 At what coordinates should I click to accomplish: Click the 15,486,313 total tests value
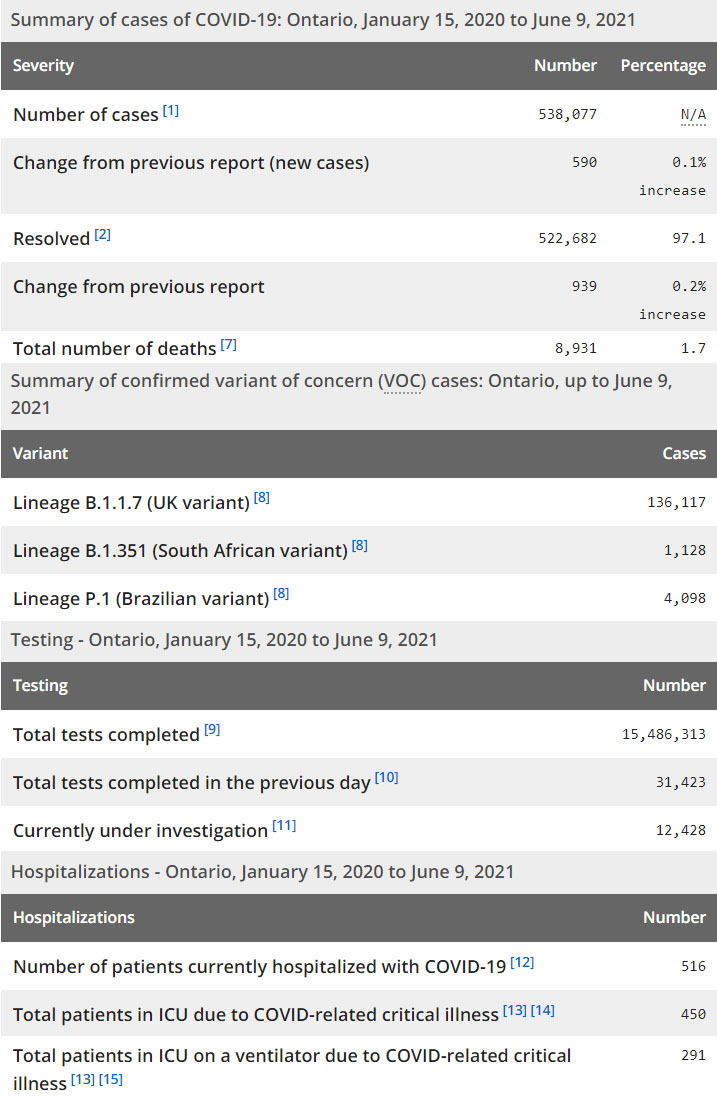coord(663,734)
